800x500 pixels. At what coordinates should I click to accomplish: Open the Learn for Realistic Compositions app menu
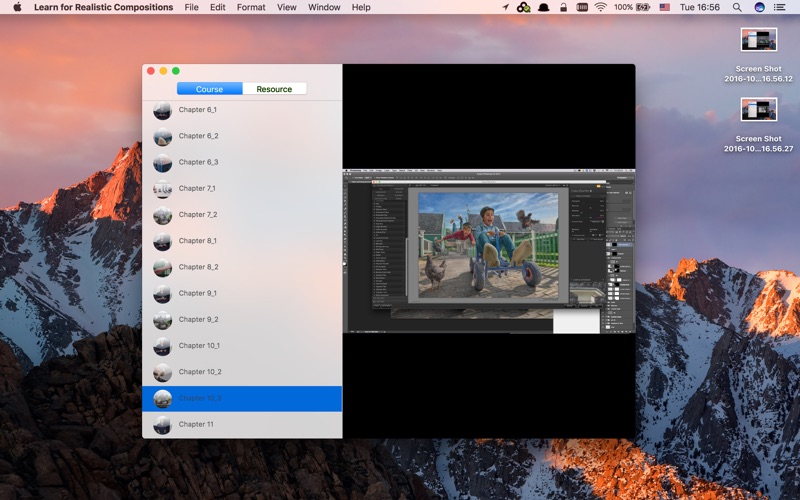click(x=104, y=7)
